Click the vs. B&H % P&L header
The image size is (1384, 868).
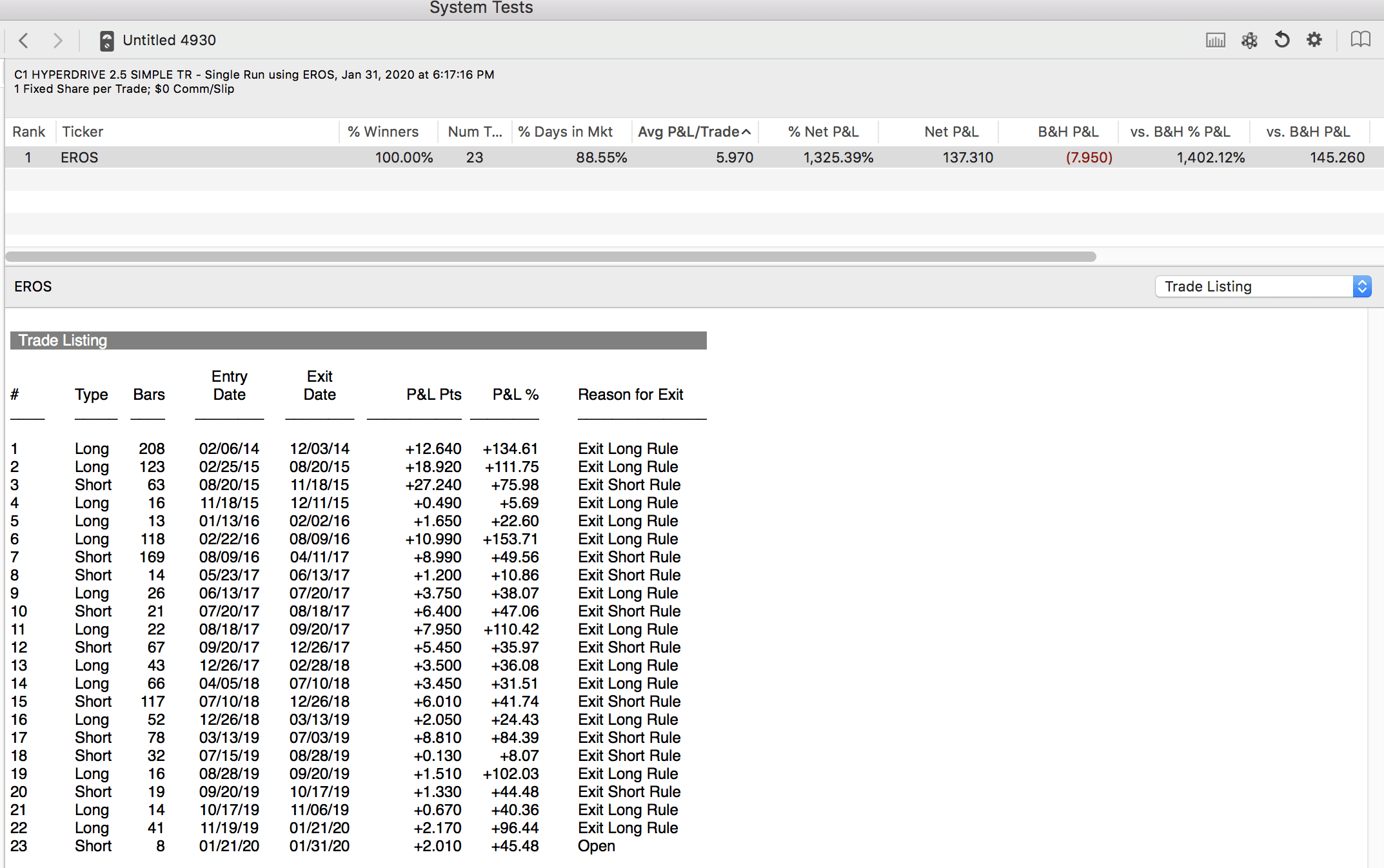1180,132
